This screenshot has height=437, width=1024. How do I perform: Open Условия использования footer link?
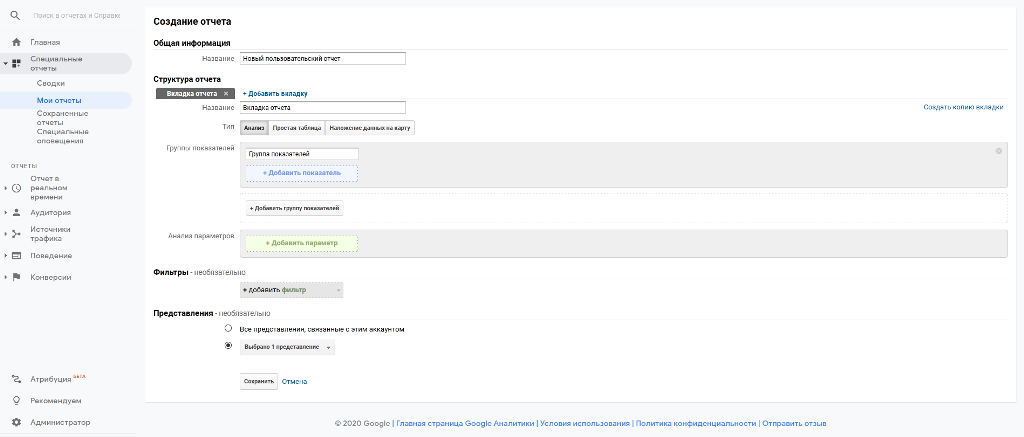(x=584, y=423)
